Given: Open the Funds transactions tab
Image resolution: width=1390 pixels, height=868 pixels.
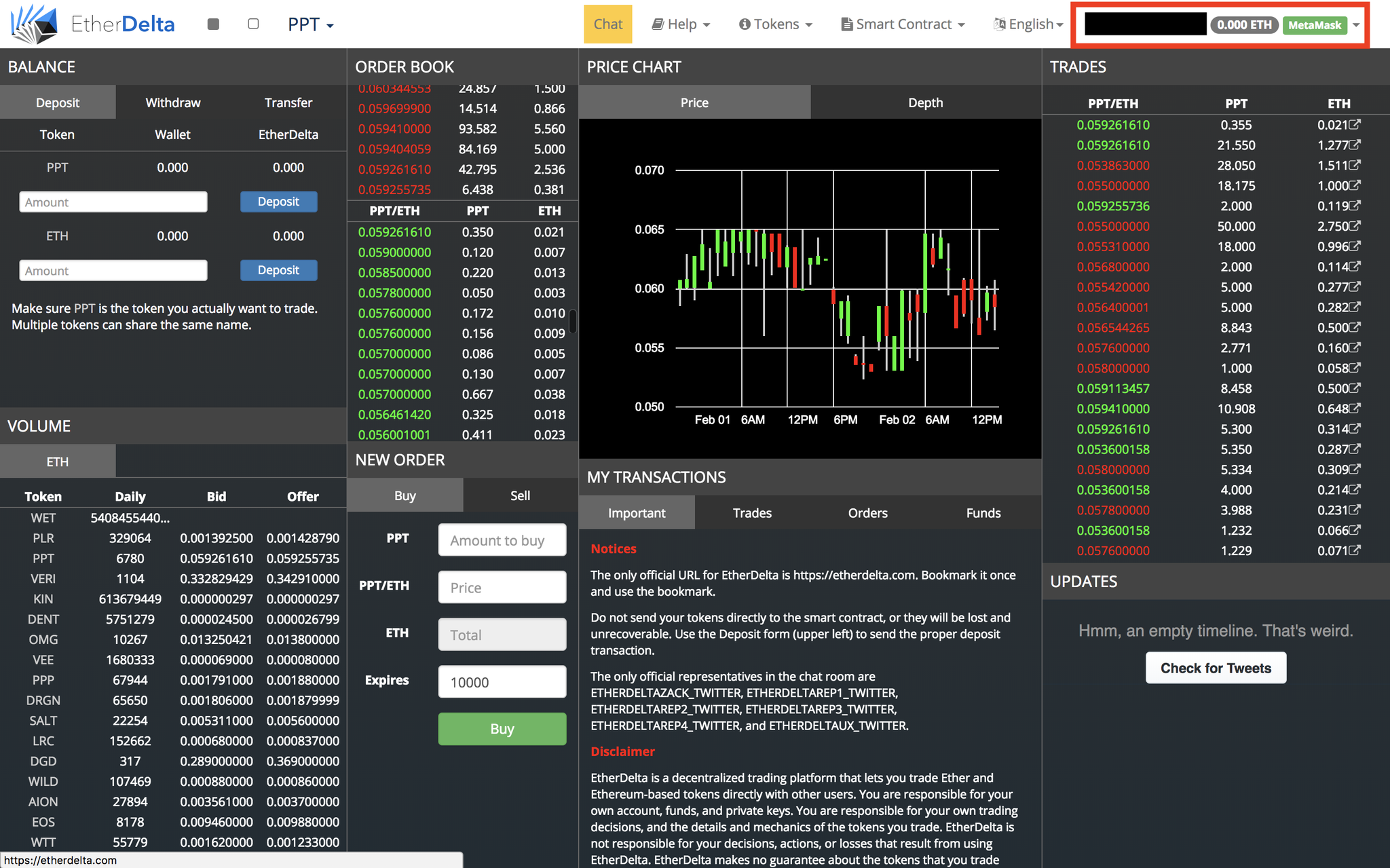Looking at the screenshot, I should (983, 513).
